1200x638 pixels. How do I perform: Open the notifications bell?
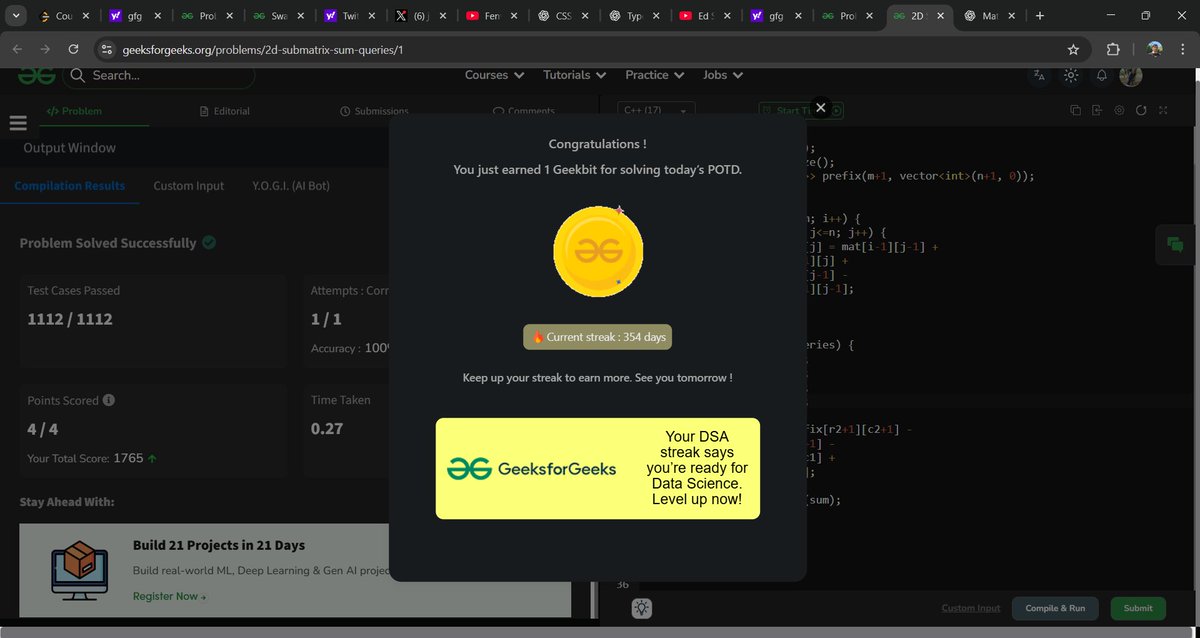tap(1102, 75)
